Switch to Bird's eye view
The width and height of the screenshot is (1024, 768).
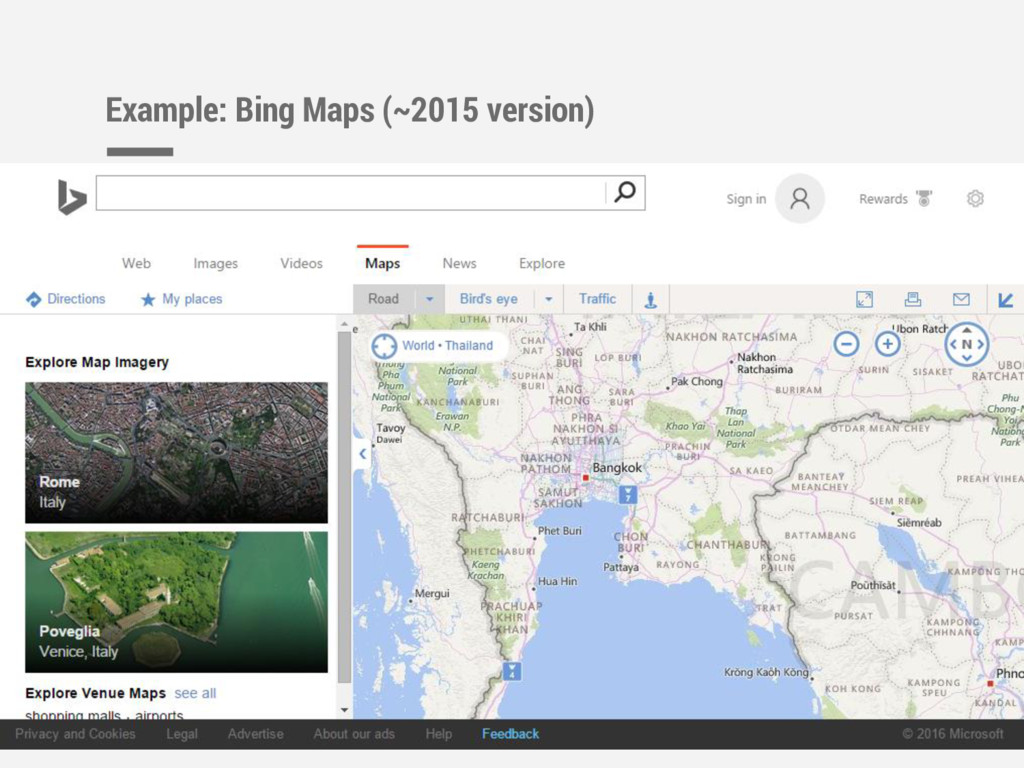[488, 299]
